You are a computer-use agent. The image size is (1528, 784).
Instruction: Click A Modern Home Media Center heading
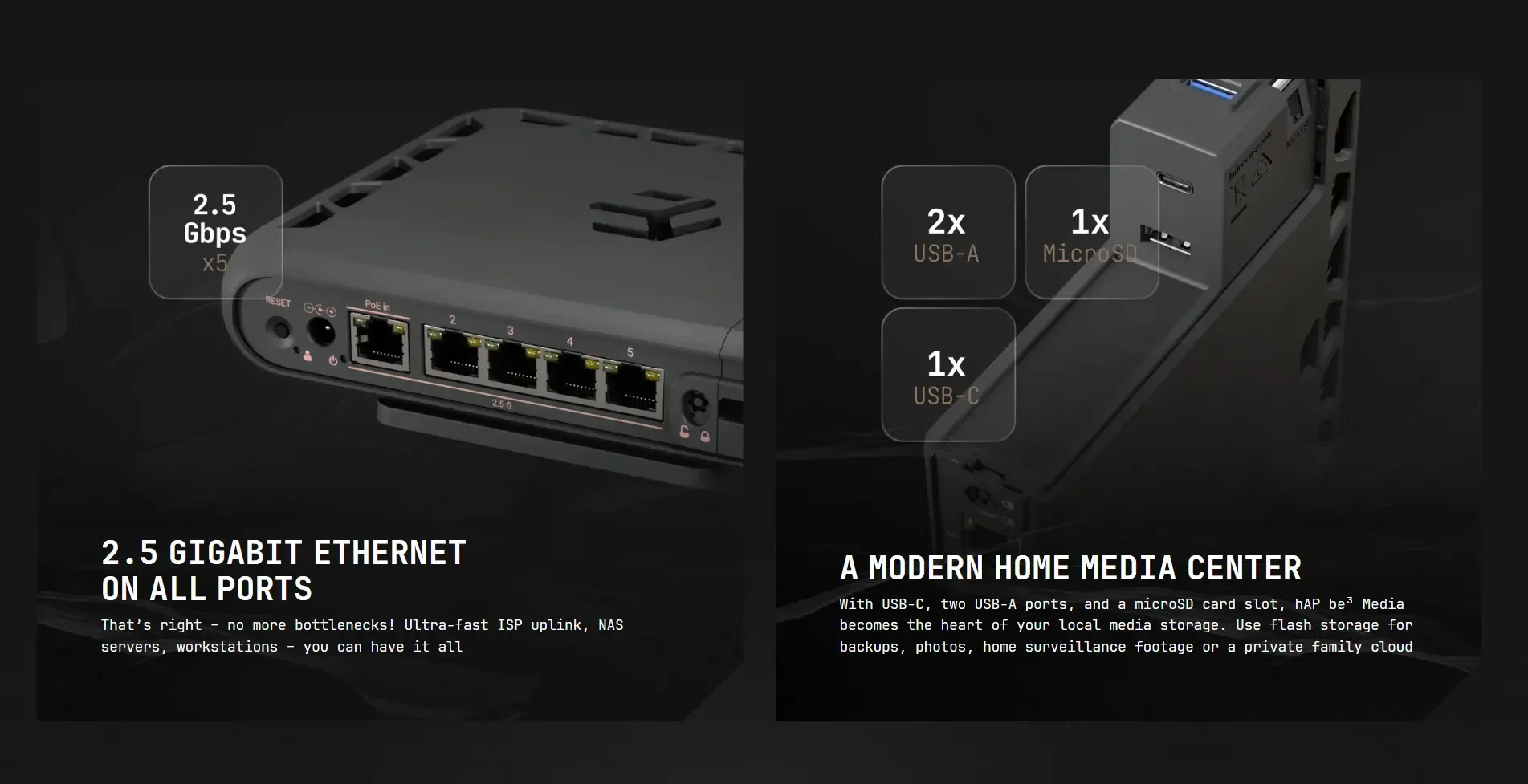point(1070,568)
